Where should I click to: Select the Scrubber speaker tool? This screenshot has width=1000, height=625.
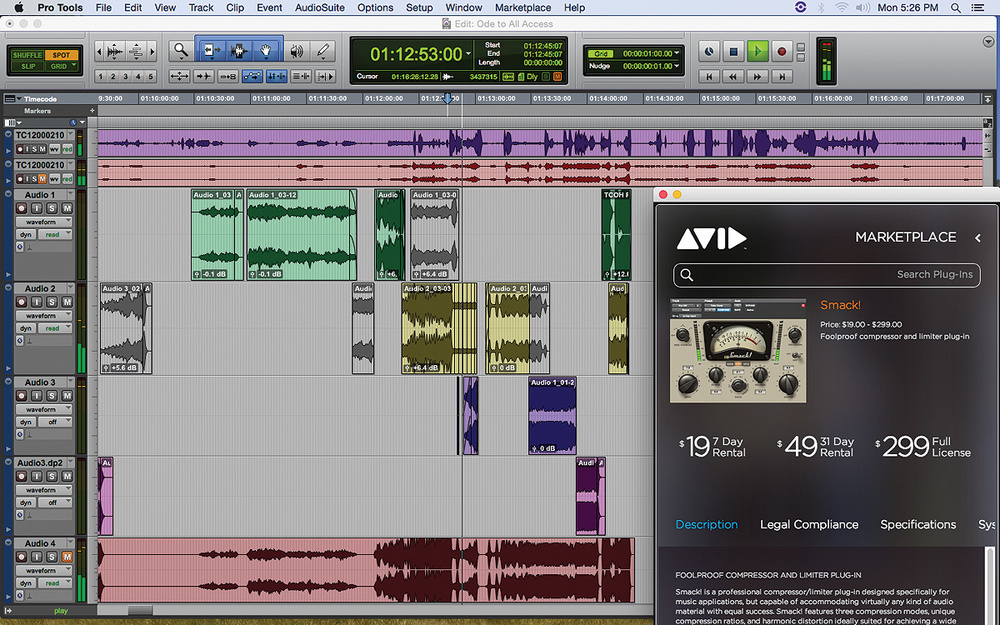[296, 50]
